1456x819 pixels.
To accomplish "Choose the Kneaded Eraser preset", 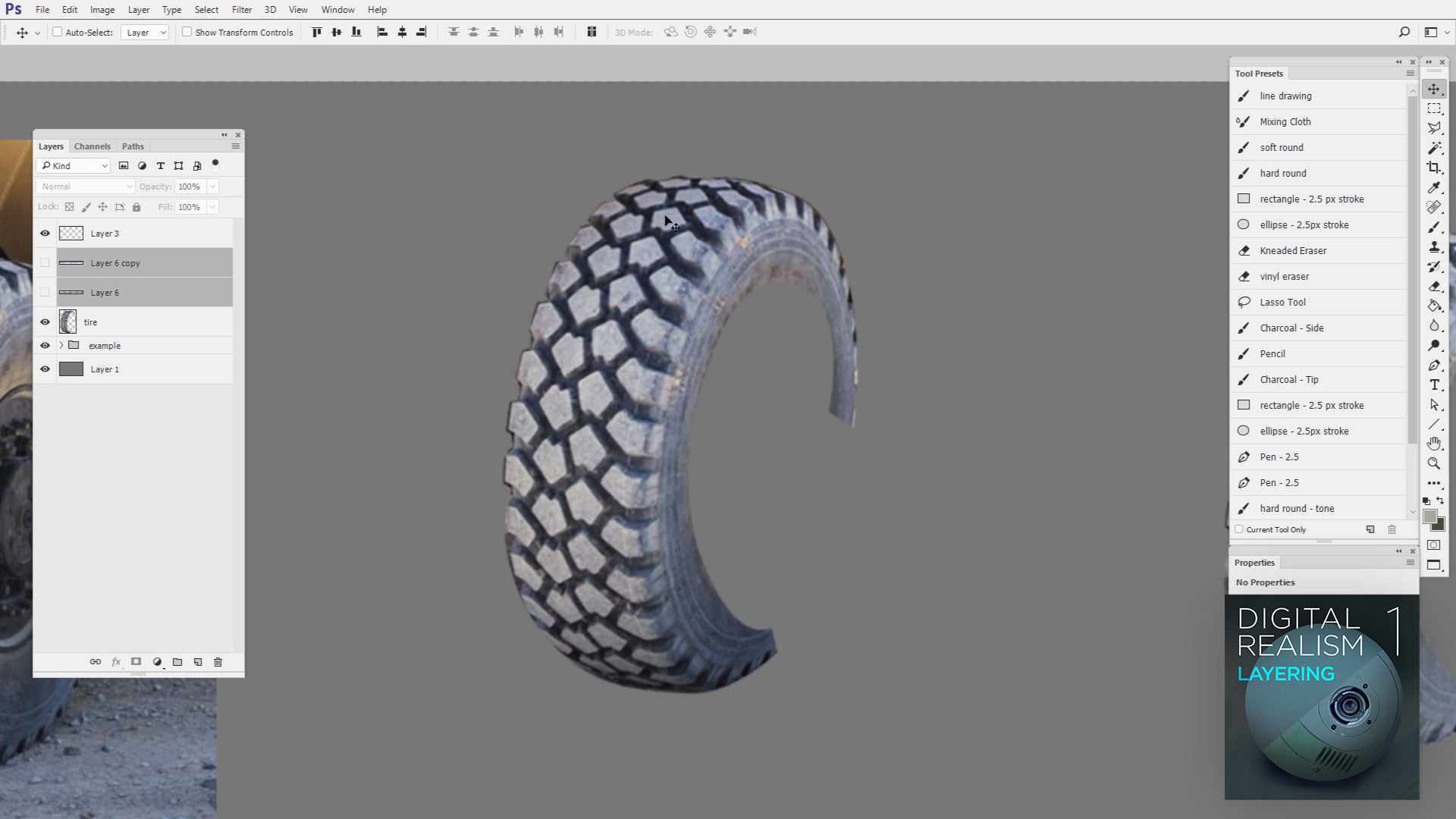I will tap(1292, 250).
